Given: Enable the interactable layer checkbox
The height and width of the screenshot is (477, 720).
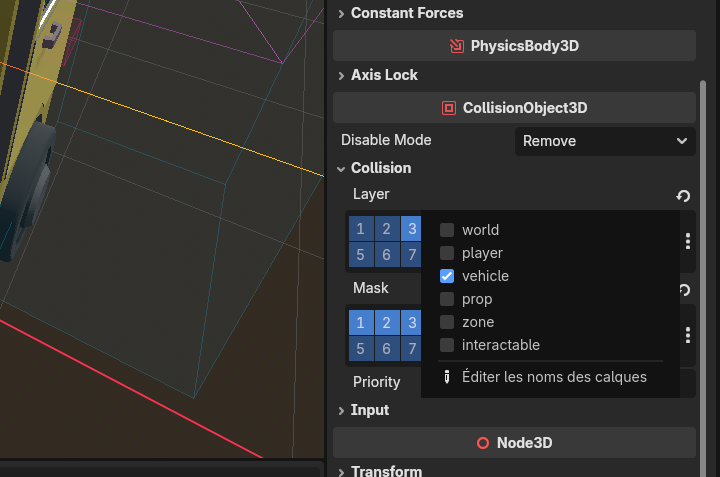Looking at the screenshot, I should coord(447,345).
